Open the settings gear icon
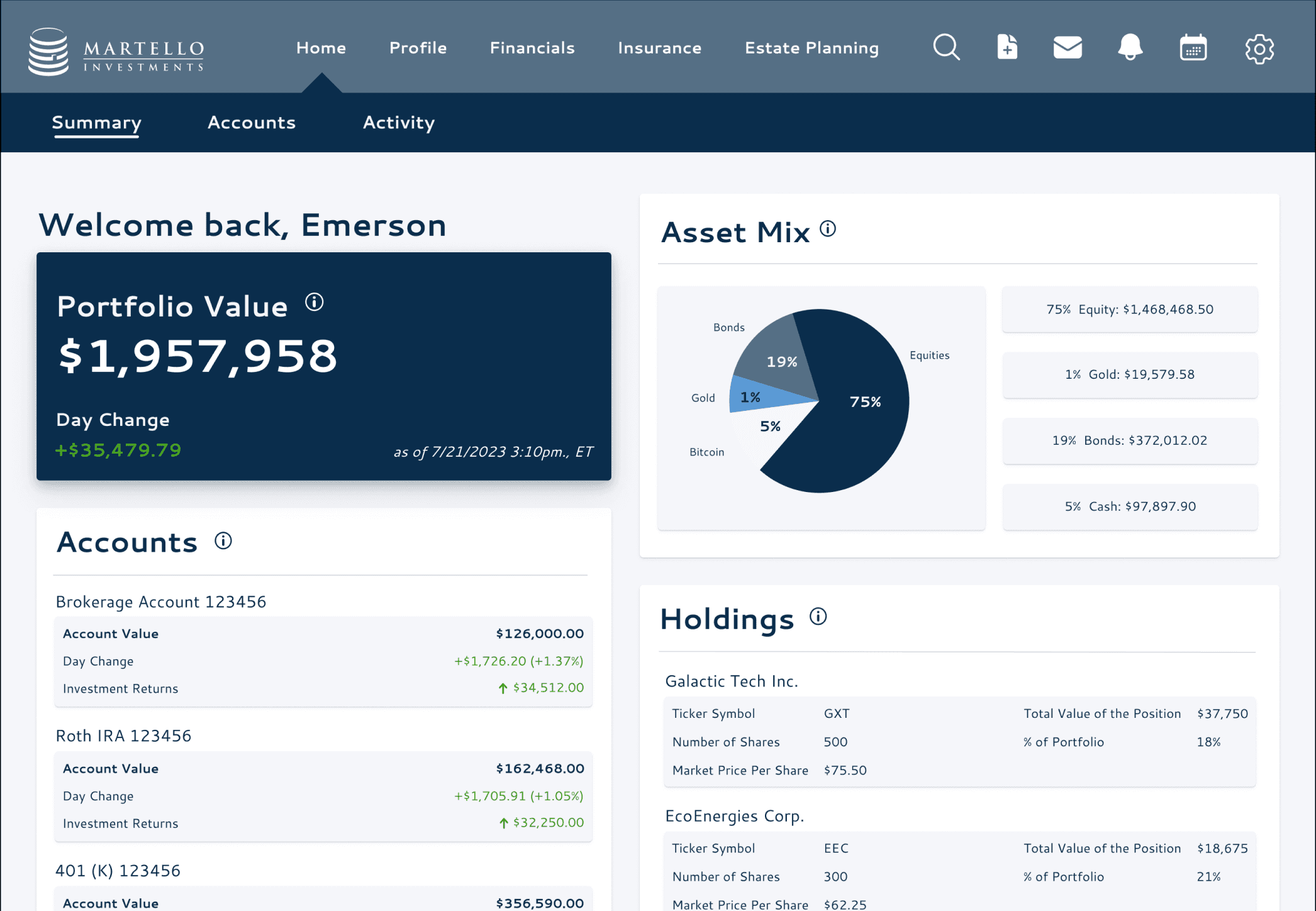Screen dimensions: 1316x911 (1259, 48)
